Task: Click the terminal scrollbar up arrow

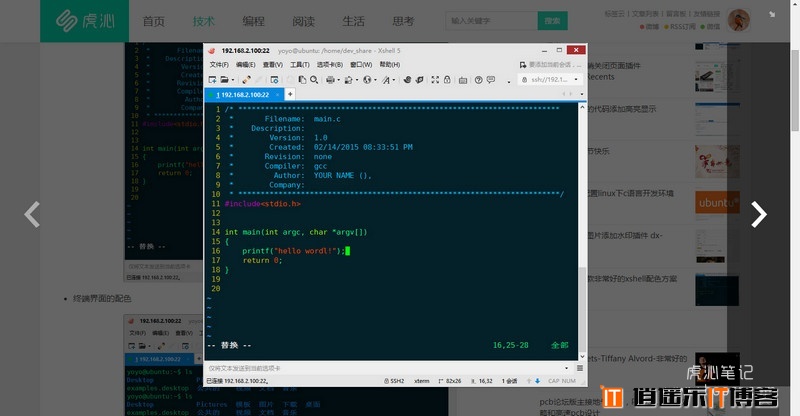Action: [582, 107]
